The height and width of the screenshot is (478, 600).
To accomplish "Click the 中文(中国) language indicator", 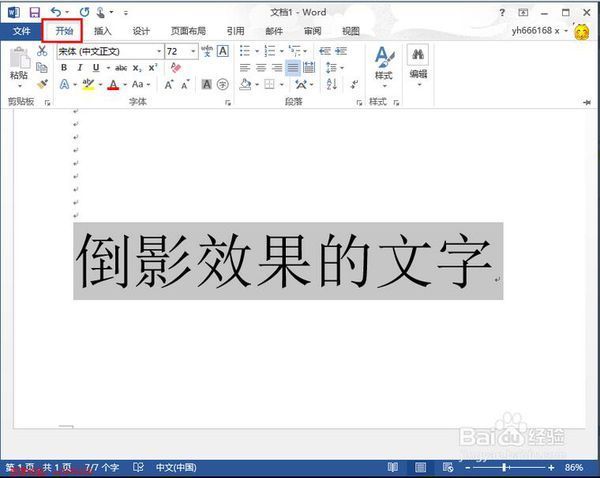I will click(176, 467).
